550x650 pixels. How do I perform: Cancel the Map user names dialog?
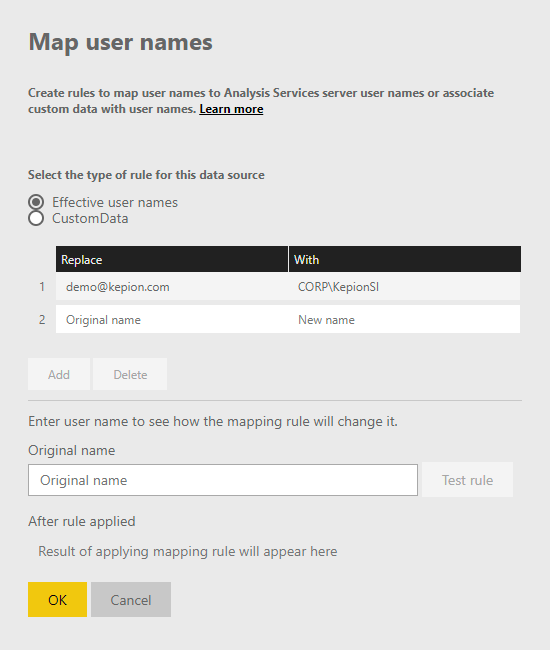point(131,599)
